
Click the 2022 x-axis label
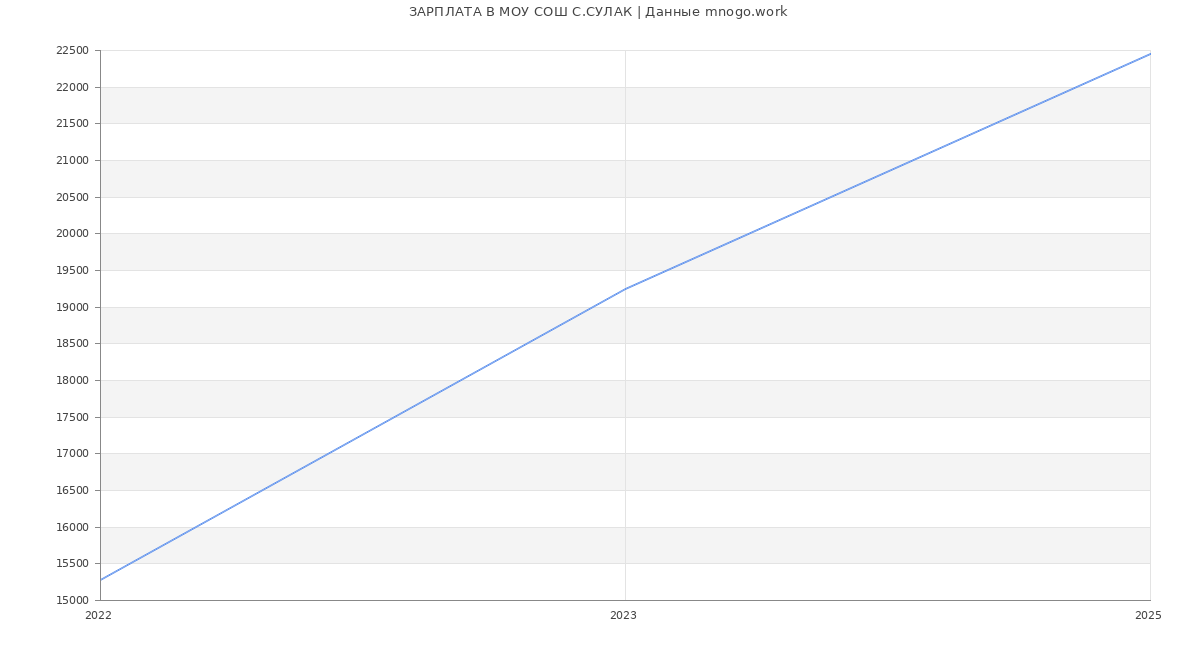(99, 616)
